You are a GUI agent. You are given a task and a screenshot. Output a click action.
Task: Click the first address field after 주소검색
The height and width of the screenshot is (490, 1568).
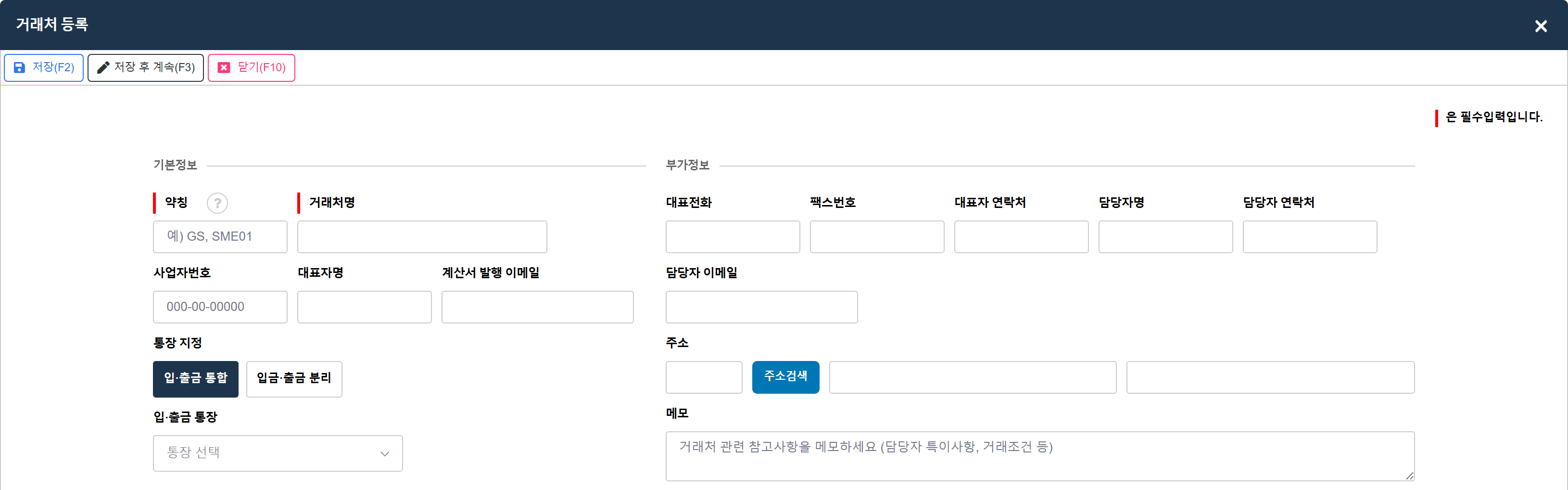972,377
